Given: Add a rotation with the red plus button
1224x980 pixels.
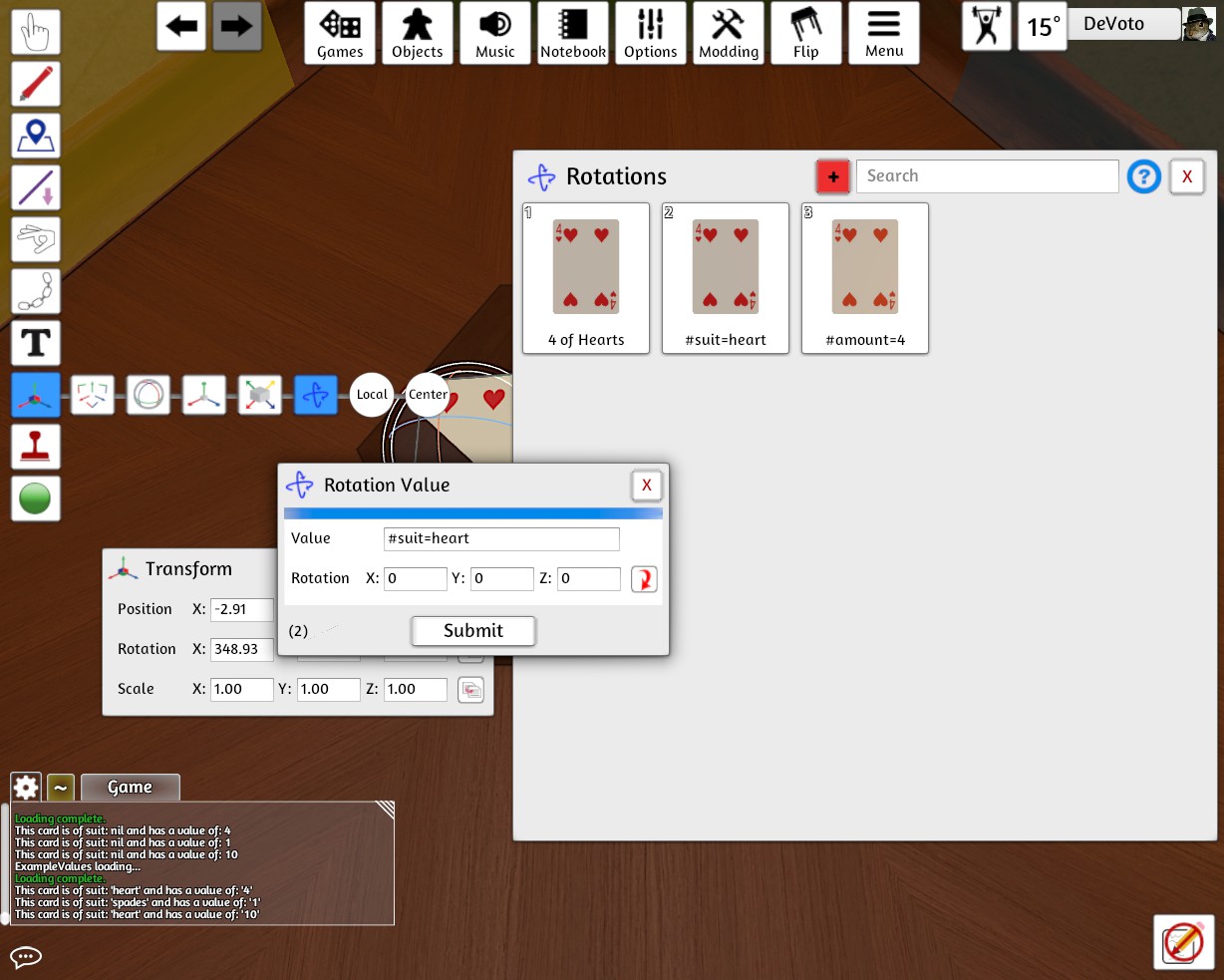Looking at the screenshot, I should click(x=833, y=176).
